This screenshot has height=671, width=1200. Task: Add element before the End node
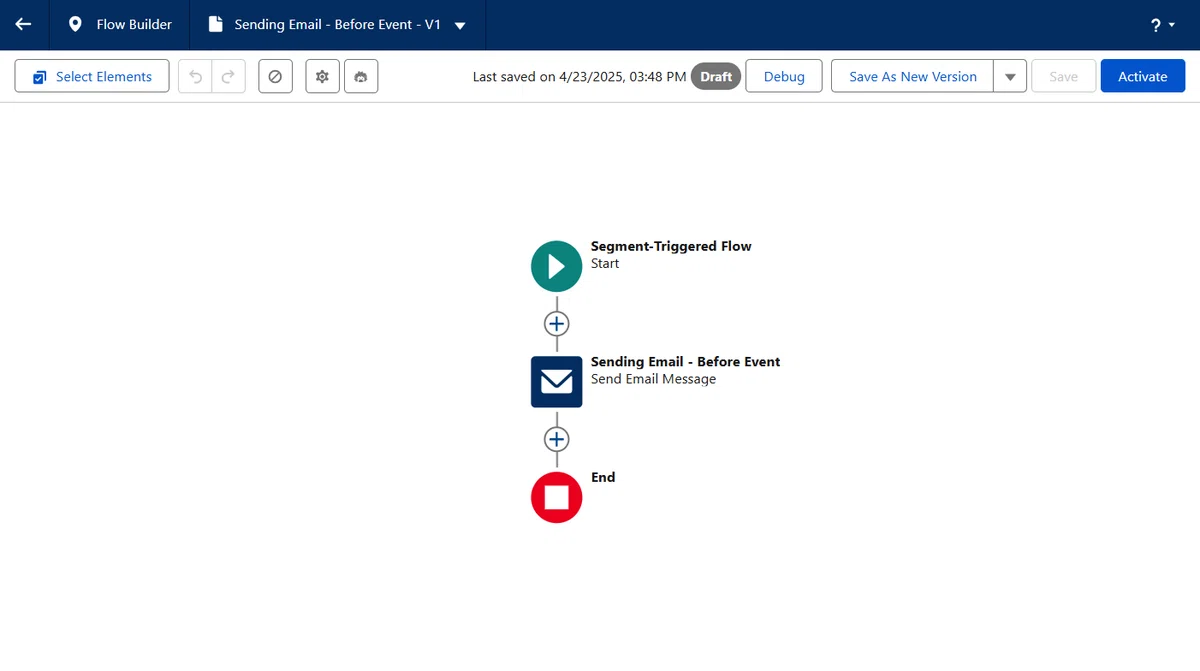click(x=556, y=439)
